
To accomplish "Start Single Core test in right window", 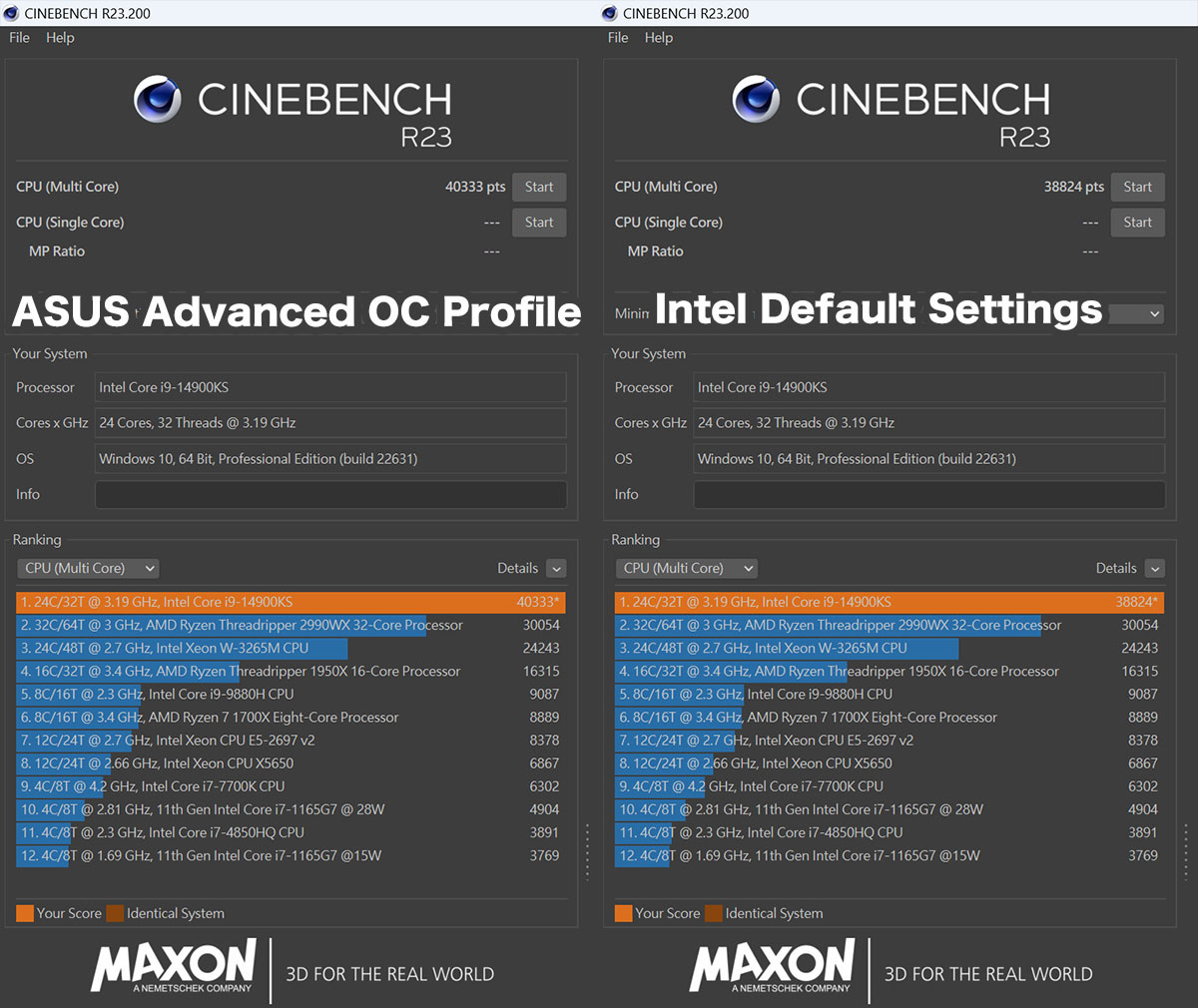I will (1138, 223).
